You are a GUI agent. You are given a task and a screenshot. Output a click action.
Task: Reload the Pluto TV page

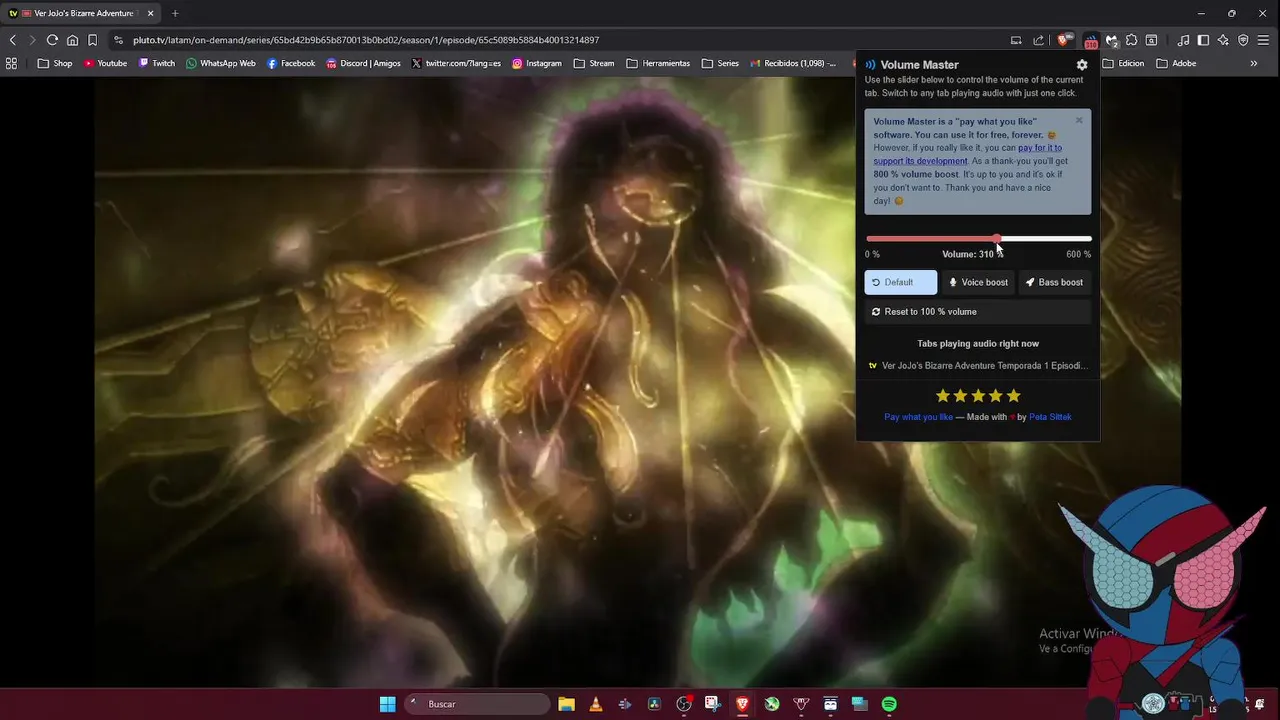point(52,40)
